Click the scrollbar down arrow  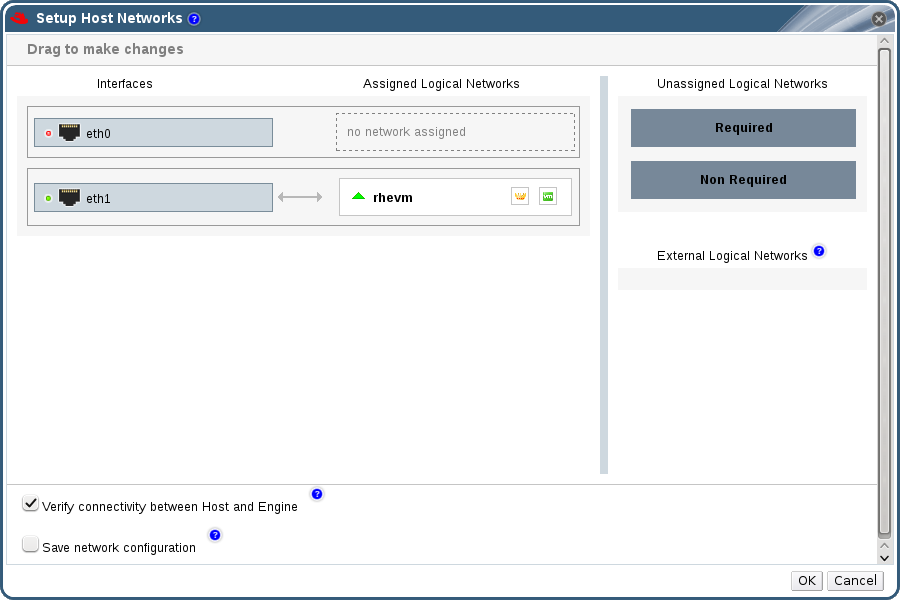tap(884, 556)
